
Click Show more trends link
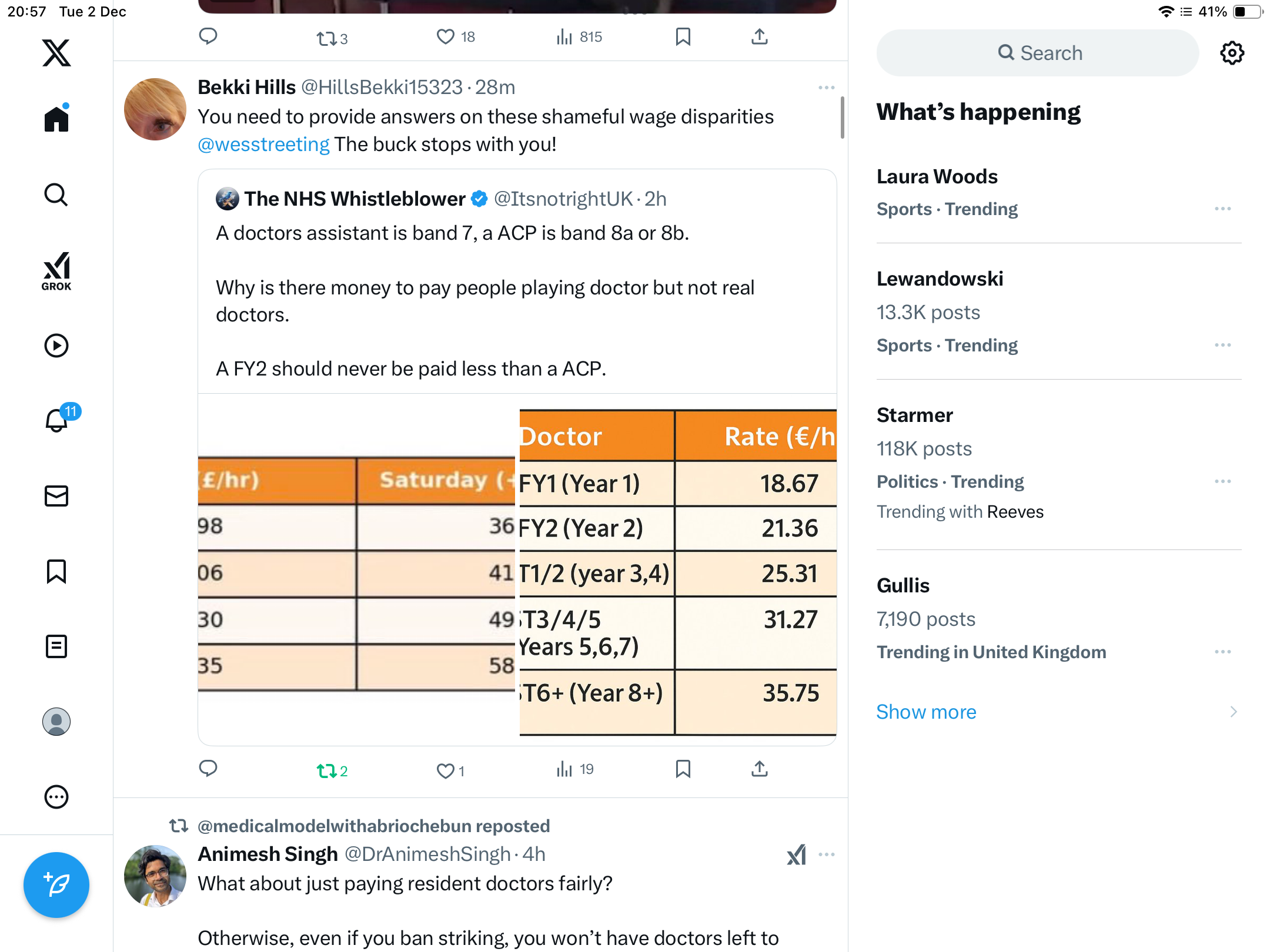(926, 712)
